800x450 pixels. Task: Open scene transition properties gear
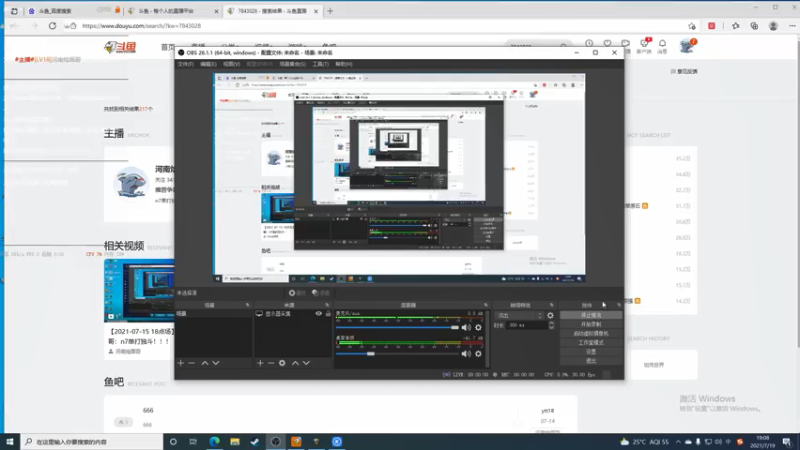pyautogui.click(x=550, y=315)
